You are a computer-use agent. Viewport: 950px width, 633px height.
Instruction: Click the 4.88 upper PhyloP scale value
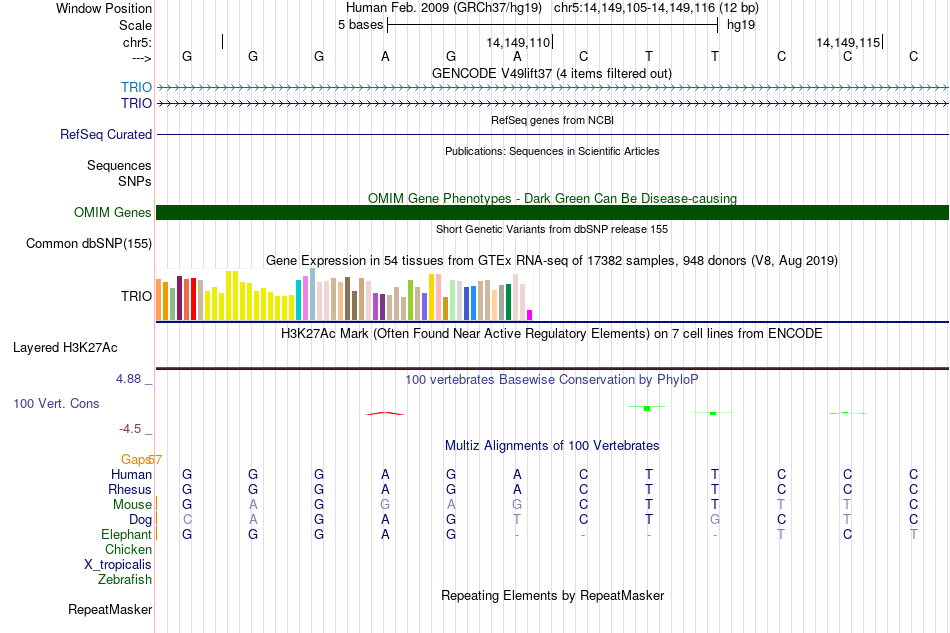coord(128,379)
